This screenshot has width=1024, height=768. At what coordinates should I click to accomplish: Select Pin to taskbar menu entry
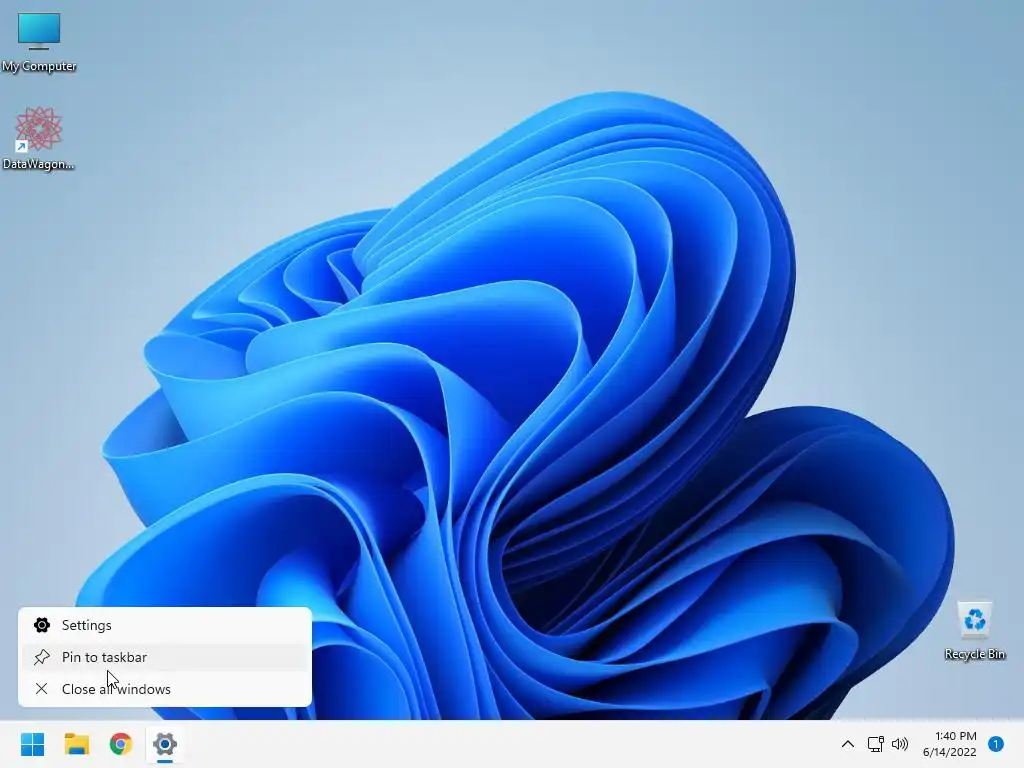pyautogui.click(x=165, y=657)
